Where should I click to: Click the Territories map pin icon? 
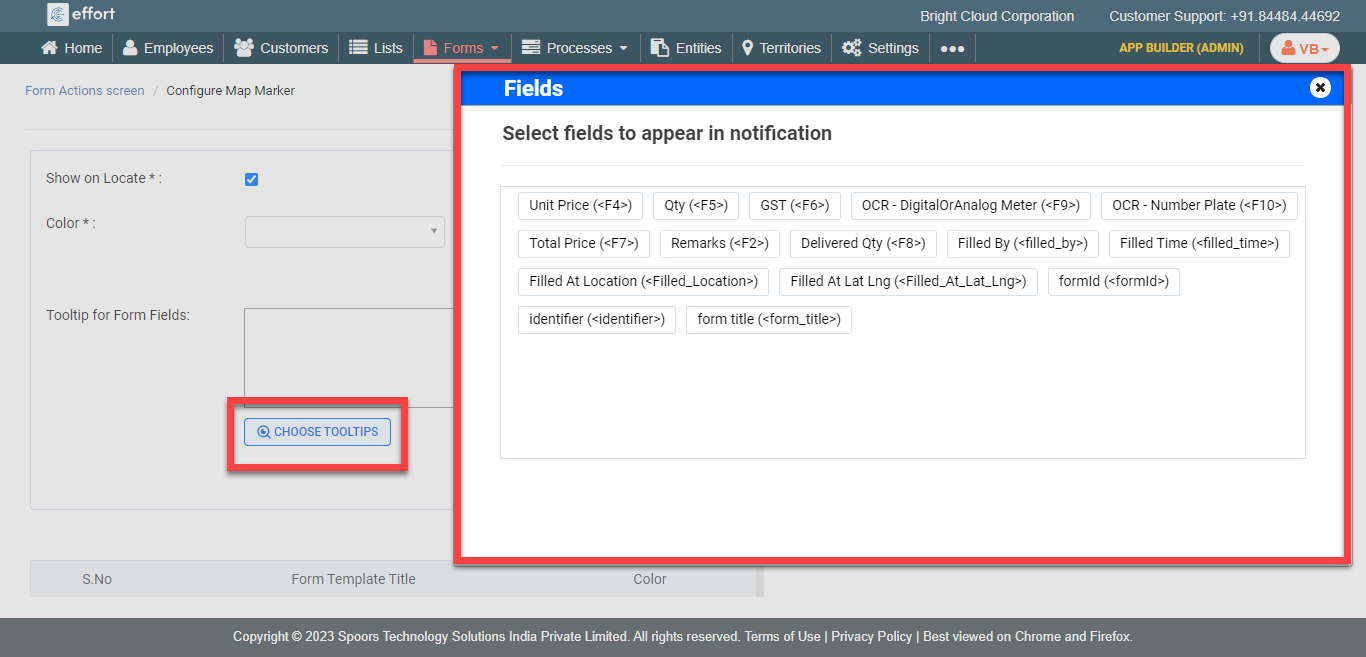tap(747, 48)
